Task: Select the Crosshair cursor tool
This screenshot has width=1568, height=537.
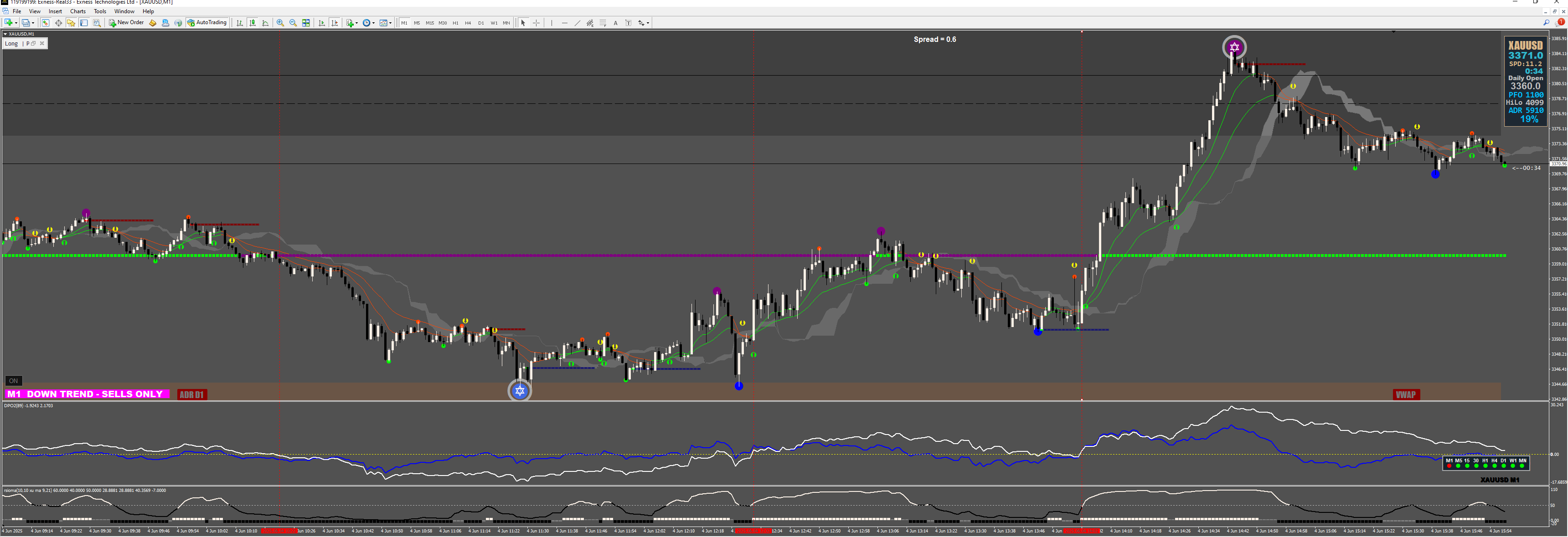Action: click(x=536, y=23)
